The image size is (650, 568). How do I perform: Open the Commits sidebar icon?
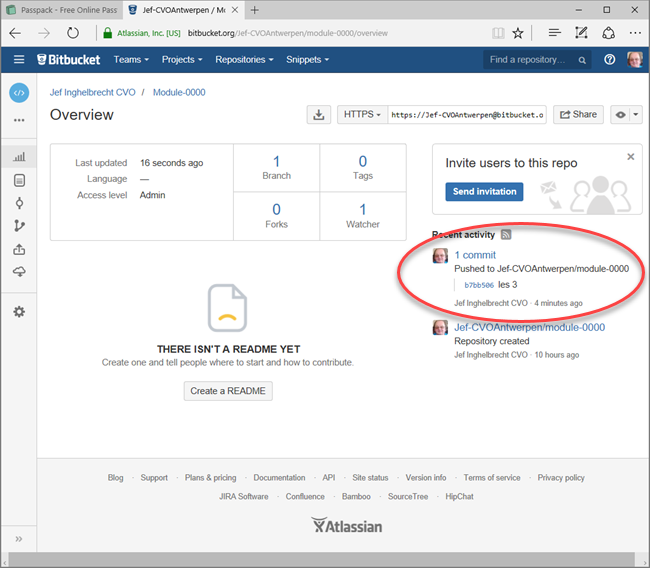click(19, 203)
